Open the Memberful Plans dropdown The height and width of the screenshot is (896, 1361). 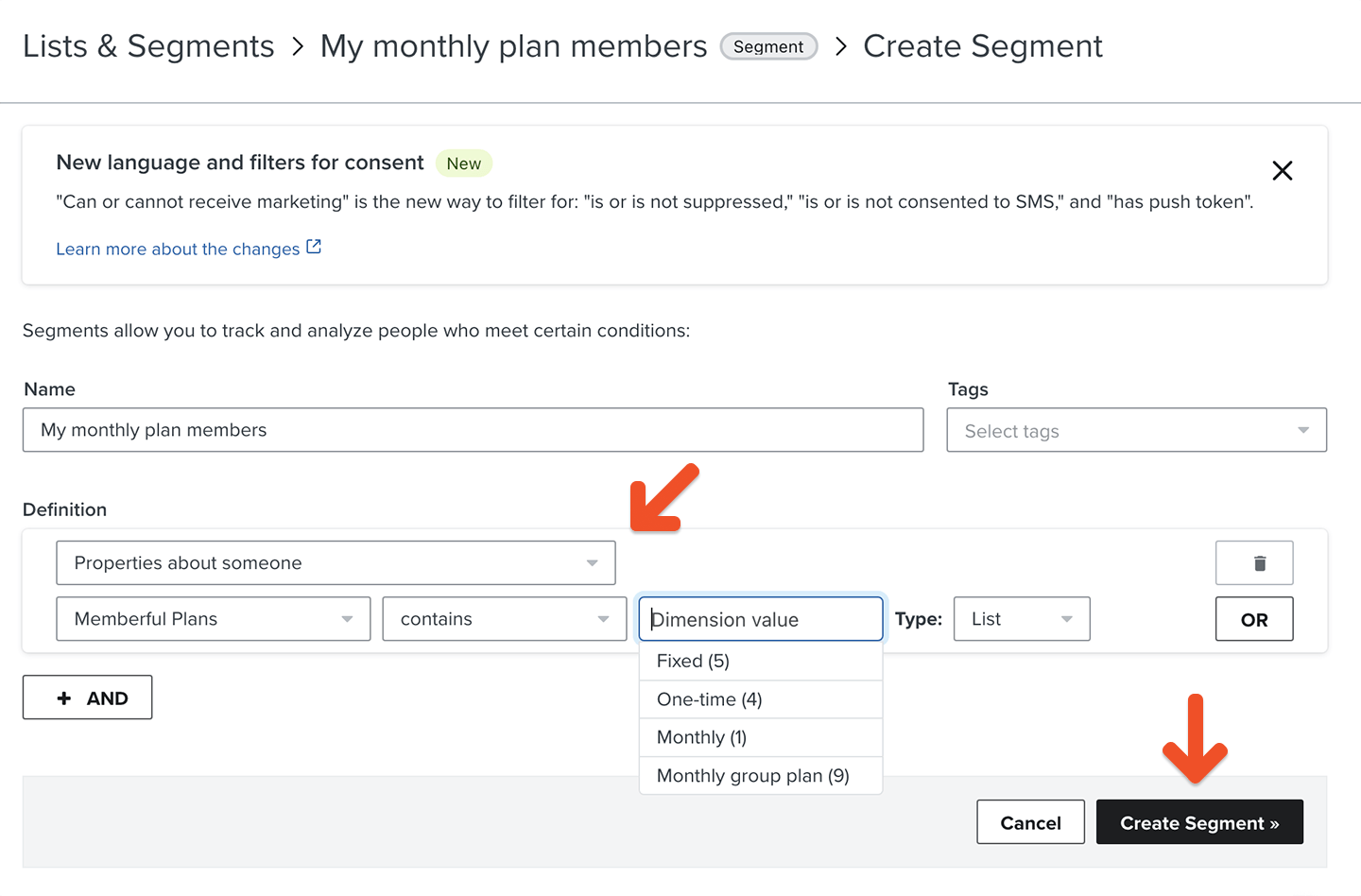click(x=213, y=619)
